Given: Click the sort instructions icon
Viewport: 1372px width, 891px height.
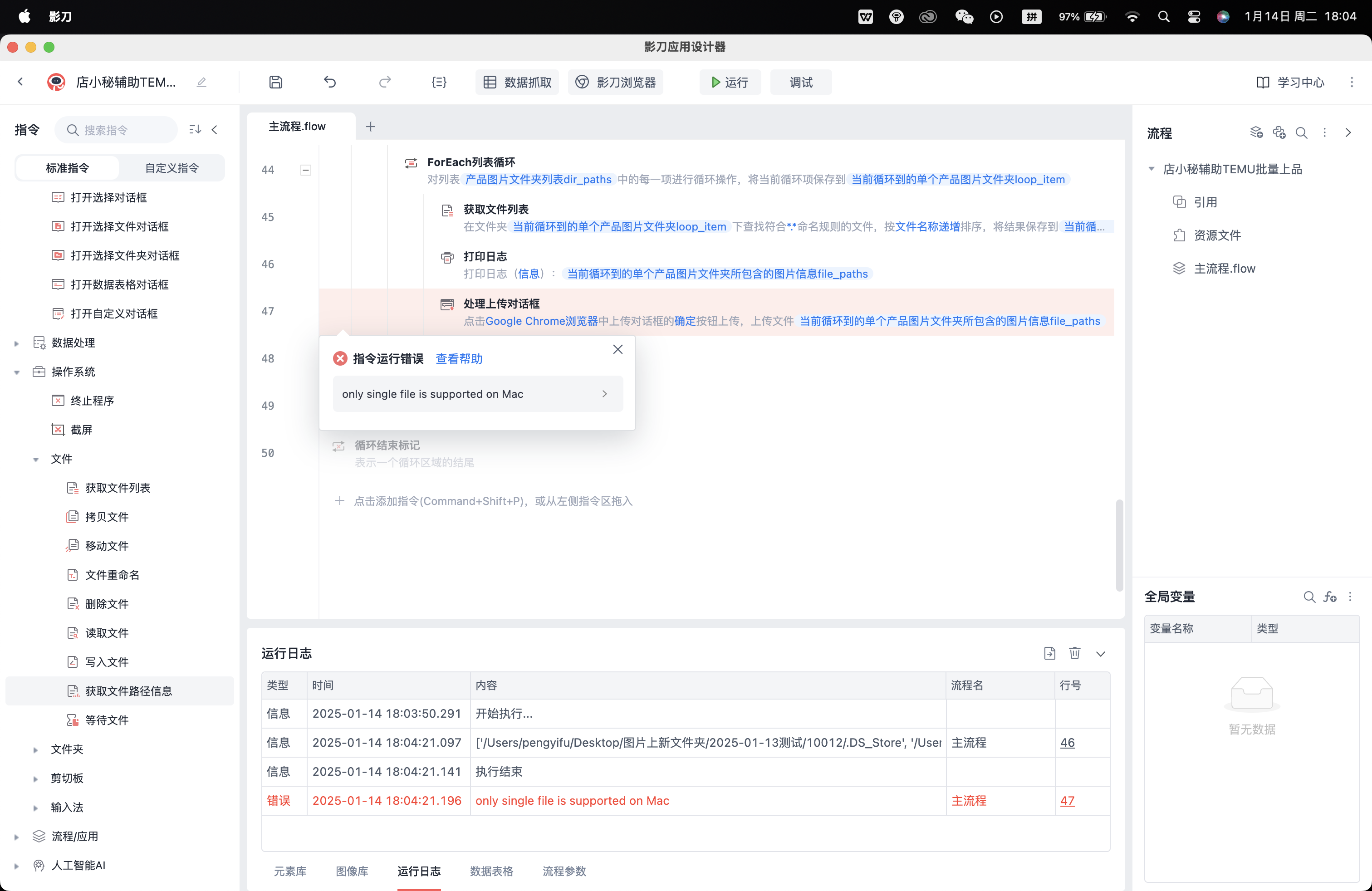Looking at the screenshot, I should point(195,130).
